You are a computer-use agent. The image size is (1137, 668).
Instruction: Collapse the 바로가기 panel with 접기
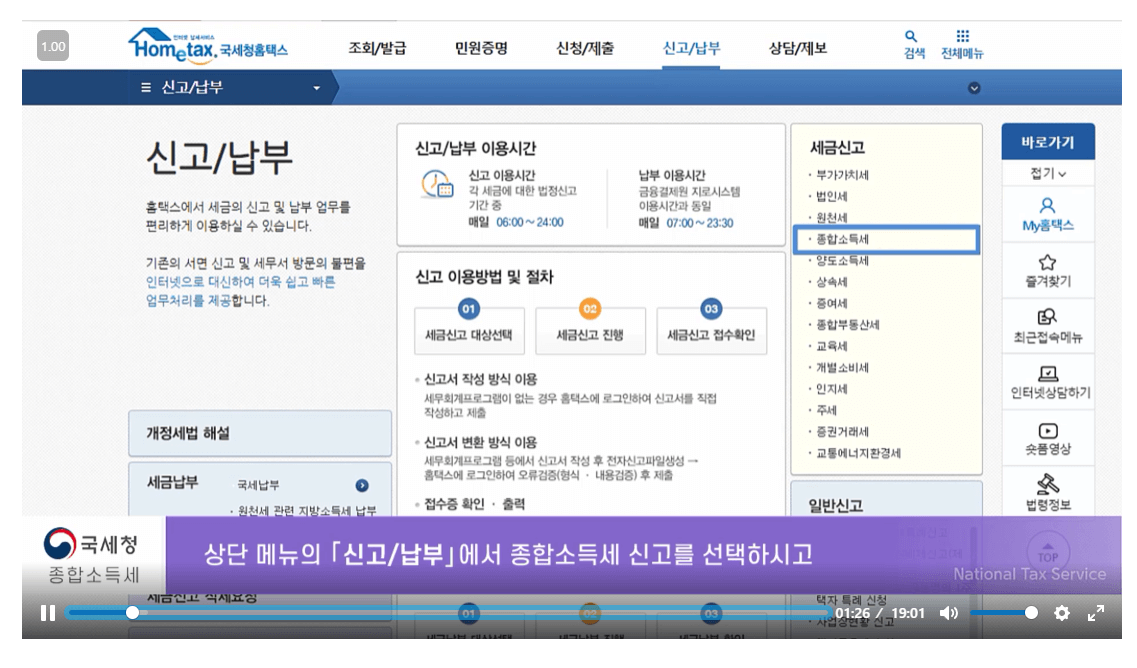point(1048,173)
